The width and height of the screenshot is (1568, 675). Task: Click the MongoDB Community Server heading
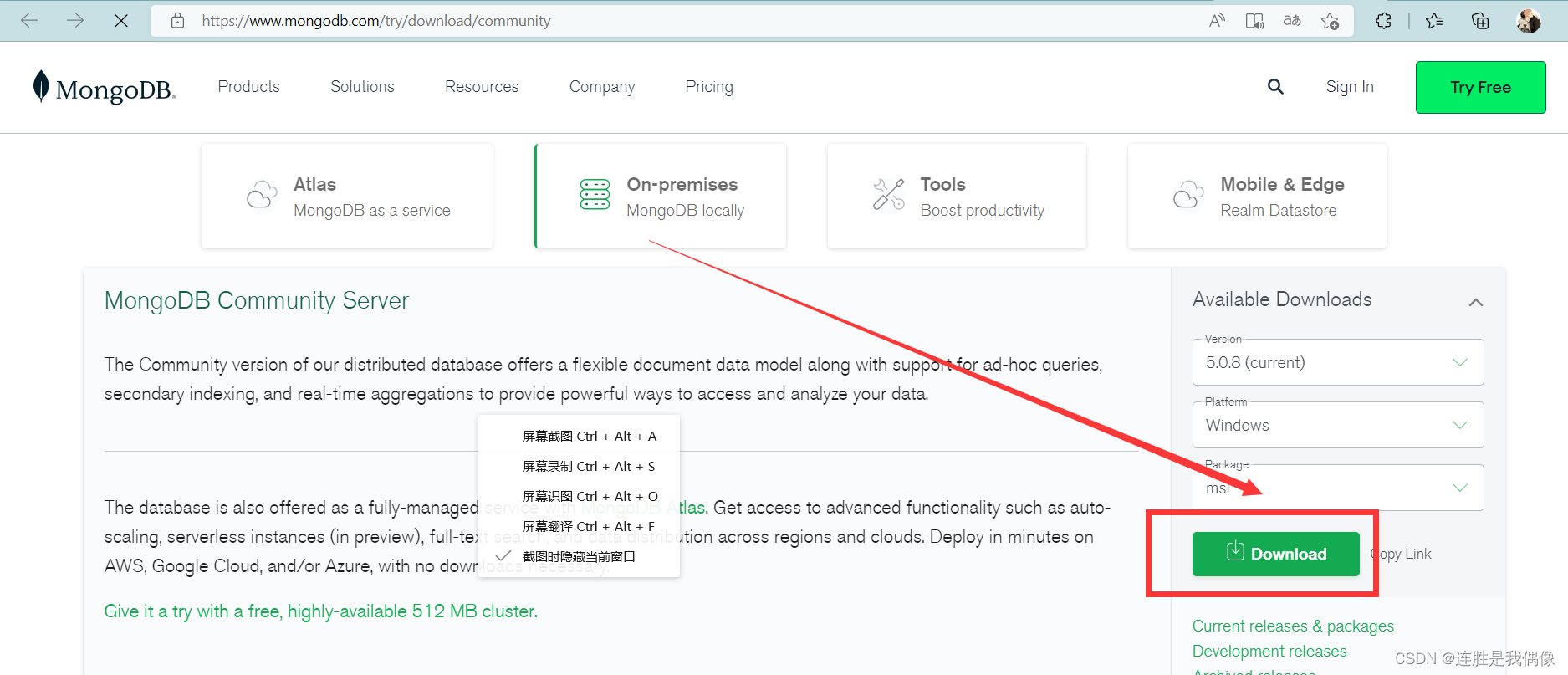click(257, 300)
